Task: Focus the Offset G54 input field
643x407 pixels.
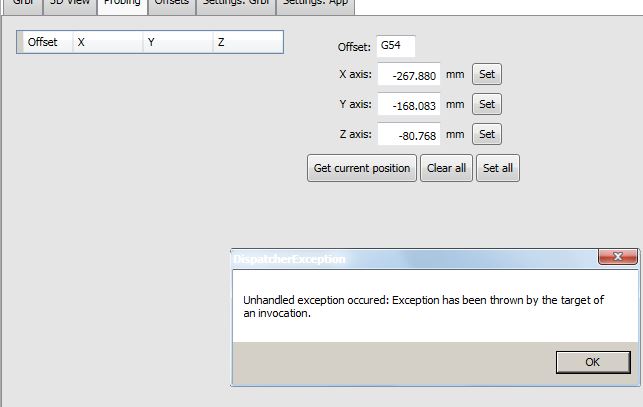Action: [394, 46]
